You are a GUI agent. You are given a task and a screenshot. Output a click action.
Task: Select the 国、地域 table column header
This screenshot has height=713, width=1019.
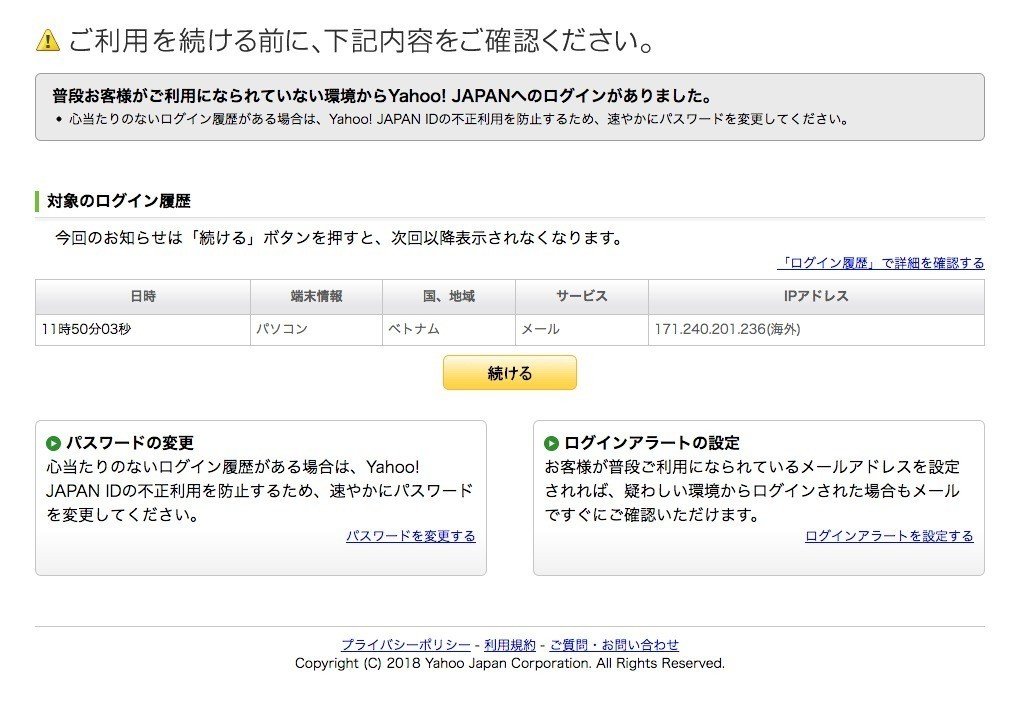click(448, 296)
